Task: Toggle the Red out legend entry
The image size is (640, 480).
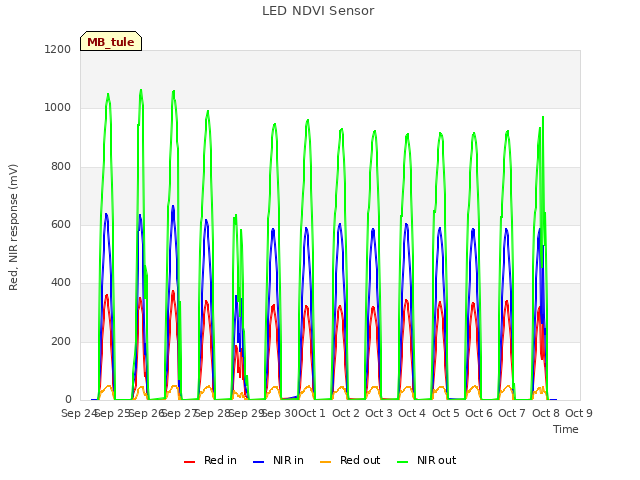Action: [350, 460]
